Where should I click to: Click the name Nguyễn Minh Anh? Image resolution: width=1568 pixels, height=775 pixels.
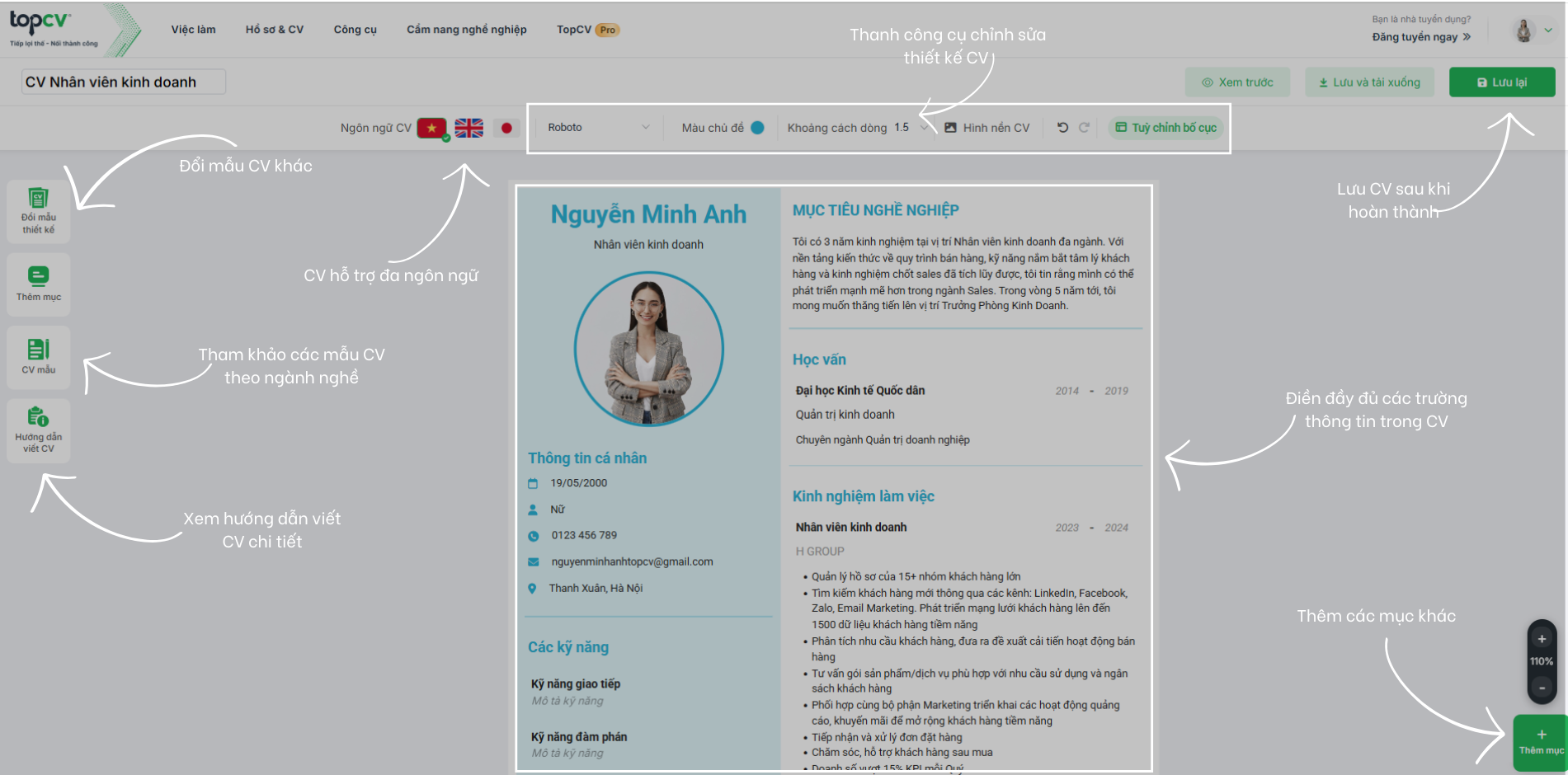[648, 214]
